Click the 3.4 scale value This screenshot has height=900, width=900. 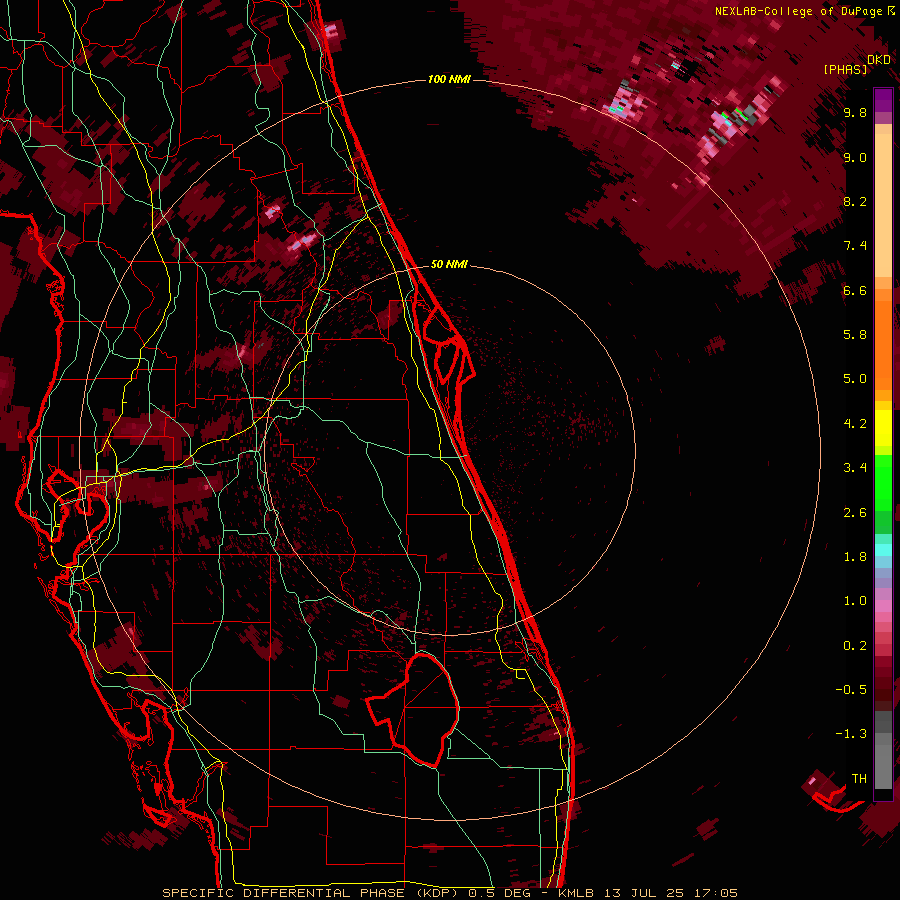(855, 468)
